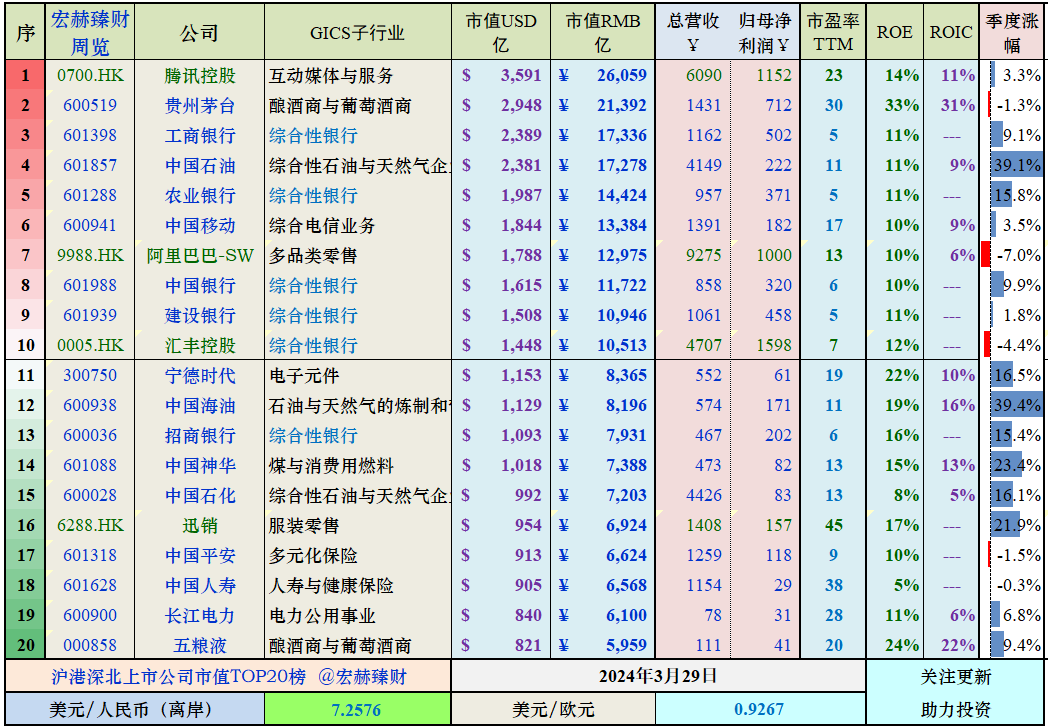
Task: Select 招商银行 company cell
Action: click(x=200, y=436)
